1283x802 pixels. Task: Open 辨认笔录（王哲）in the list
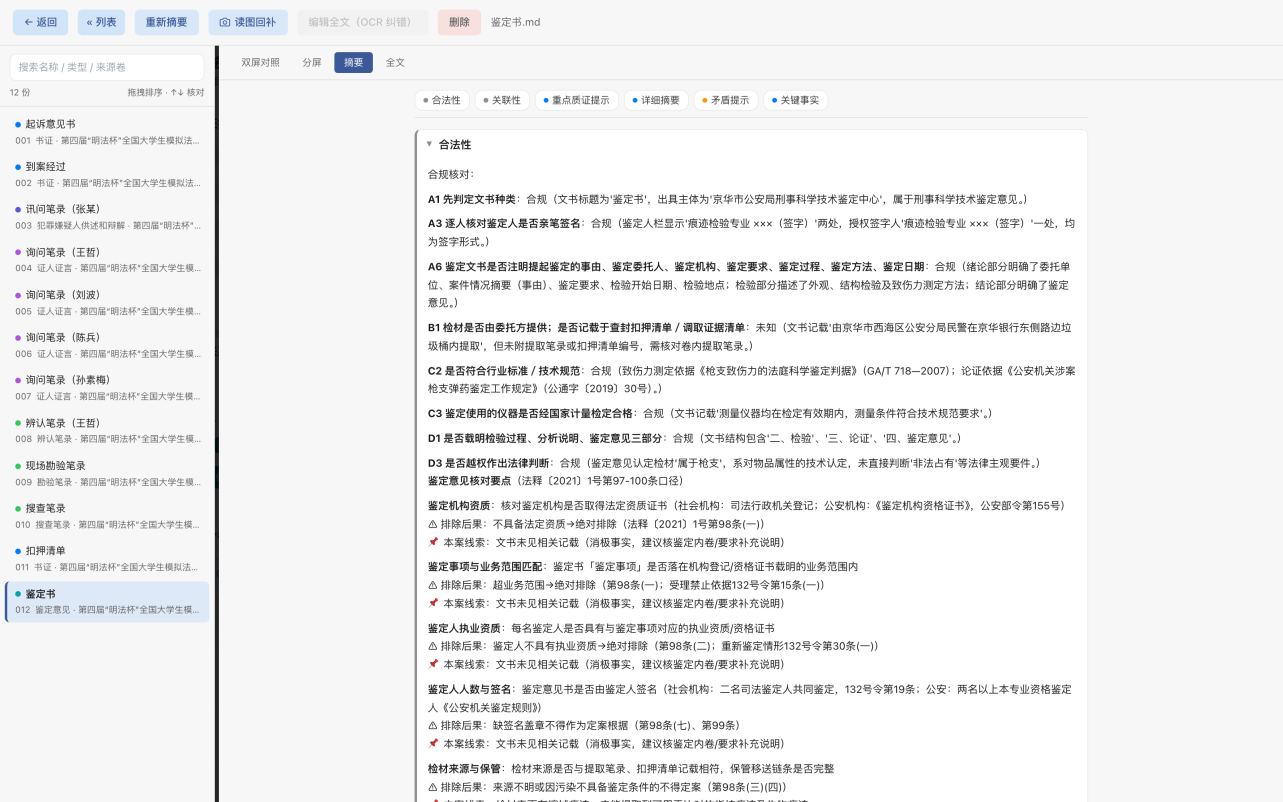coord(107,430)
